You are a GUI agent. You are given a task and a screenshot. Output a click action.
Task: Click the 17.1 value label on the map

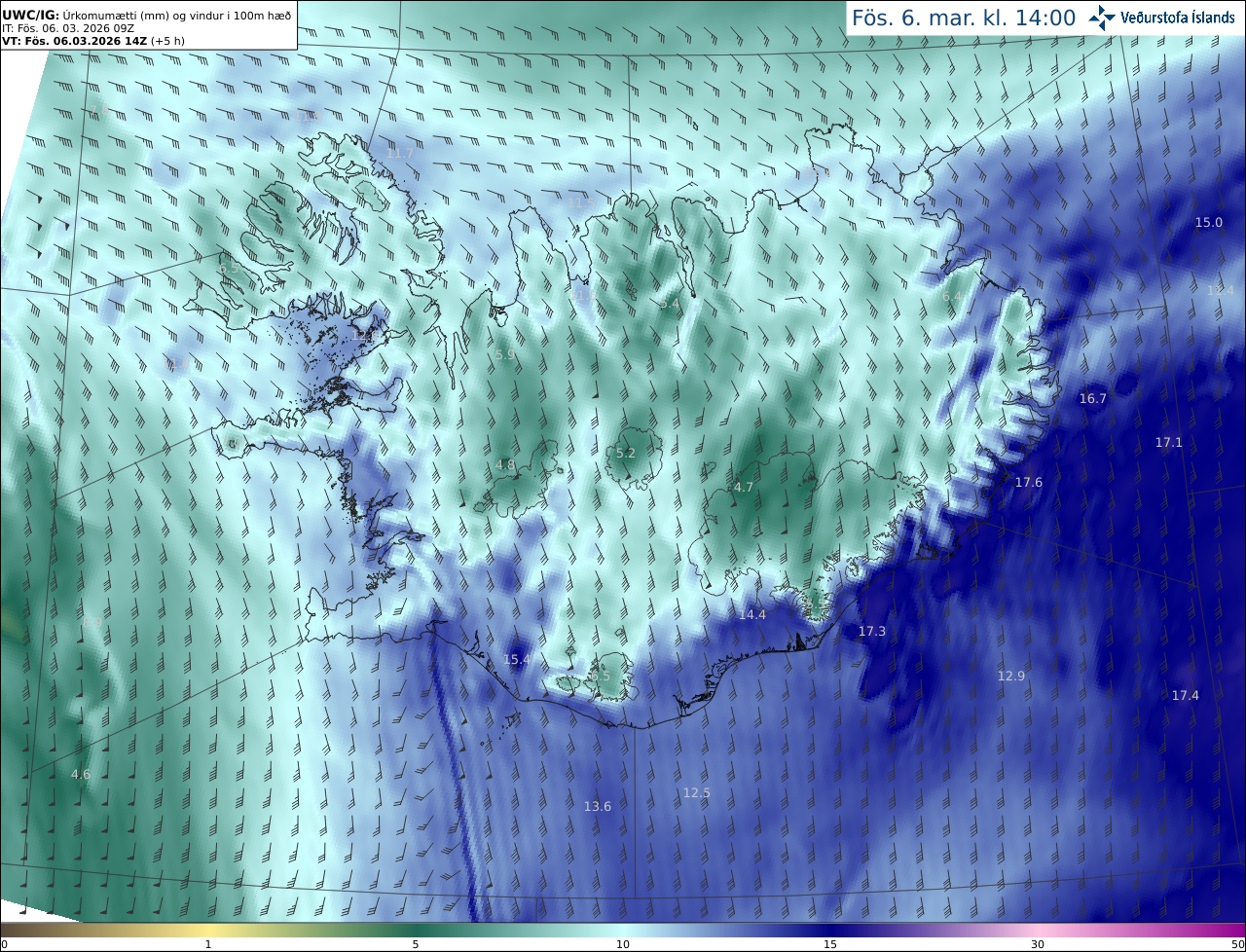(x=1169, y=443)
